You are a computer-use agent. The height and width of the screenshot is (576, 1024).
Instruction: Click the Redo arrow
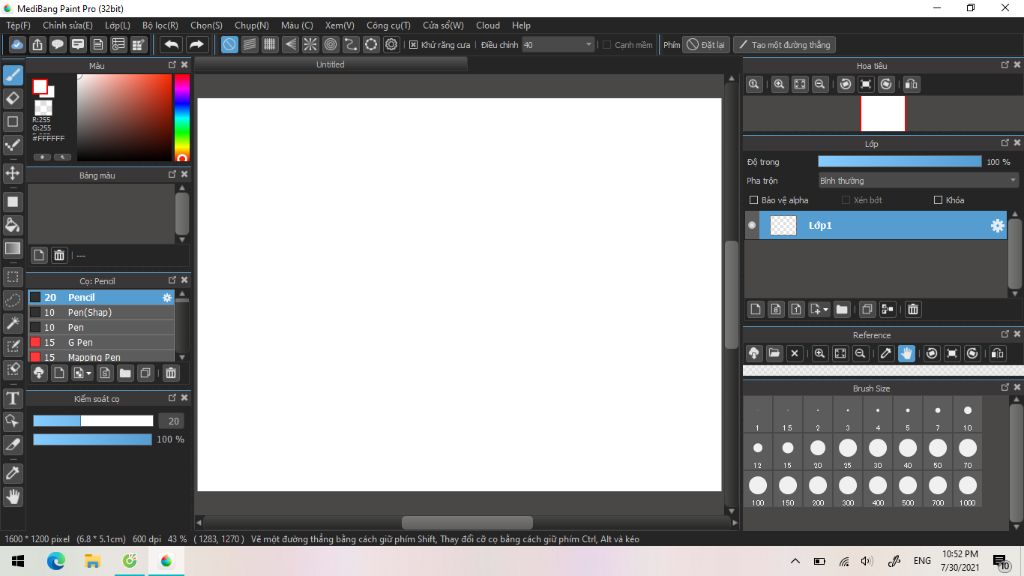[x=196, y=44]
